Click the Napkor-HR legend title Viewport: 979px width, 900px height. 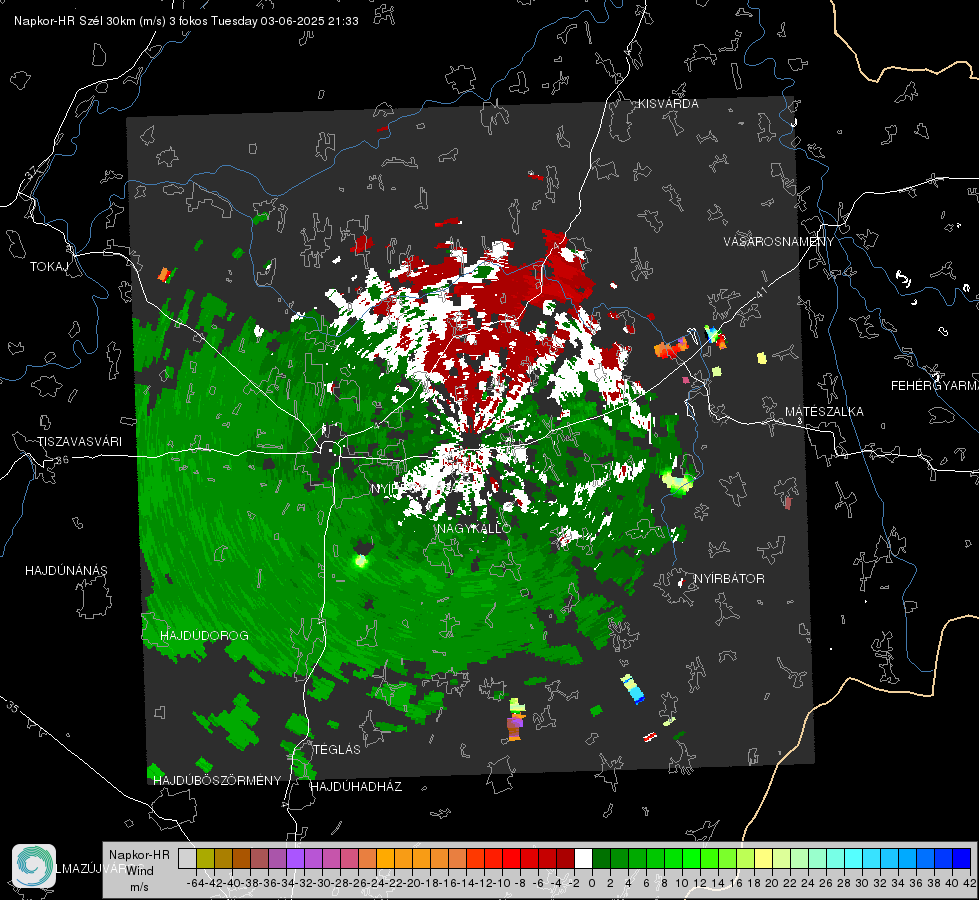139,855
